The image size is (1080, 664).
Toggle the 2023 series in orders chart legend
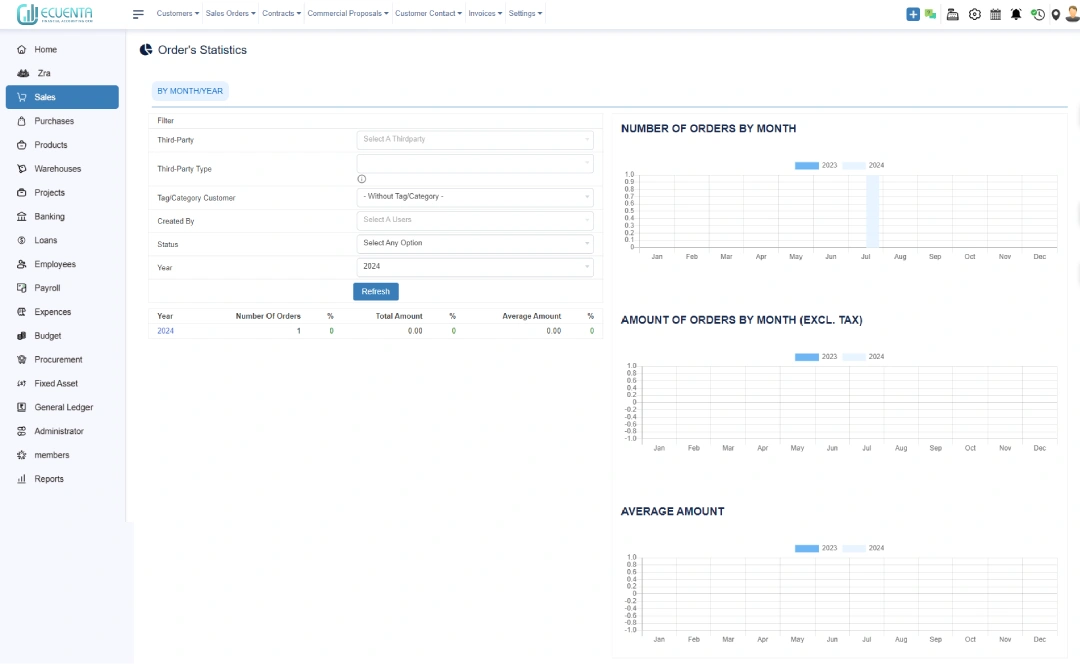coord(816,165)
